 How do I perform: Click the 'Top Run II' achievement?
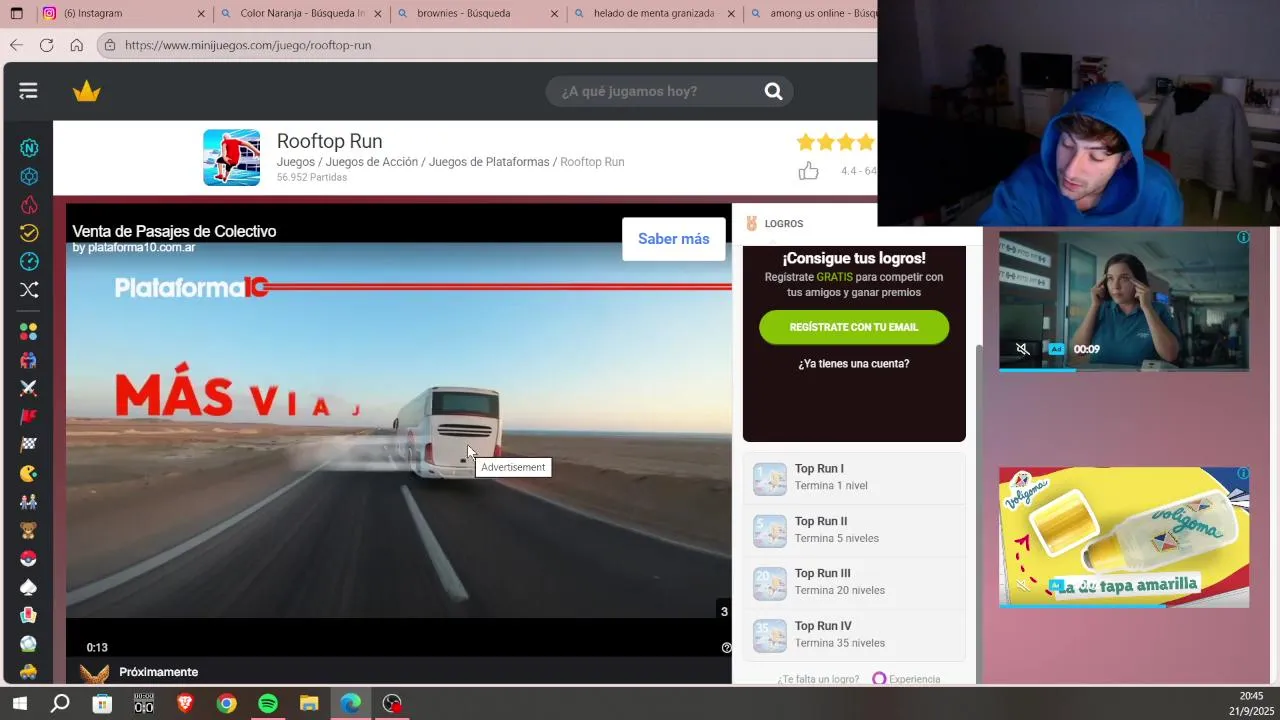[x=853, y=530]
